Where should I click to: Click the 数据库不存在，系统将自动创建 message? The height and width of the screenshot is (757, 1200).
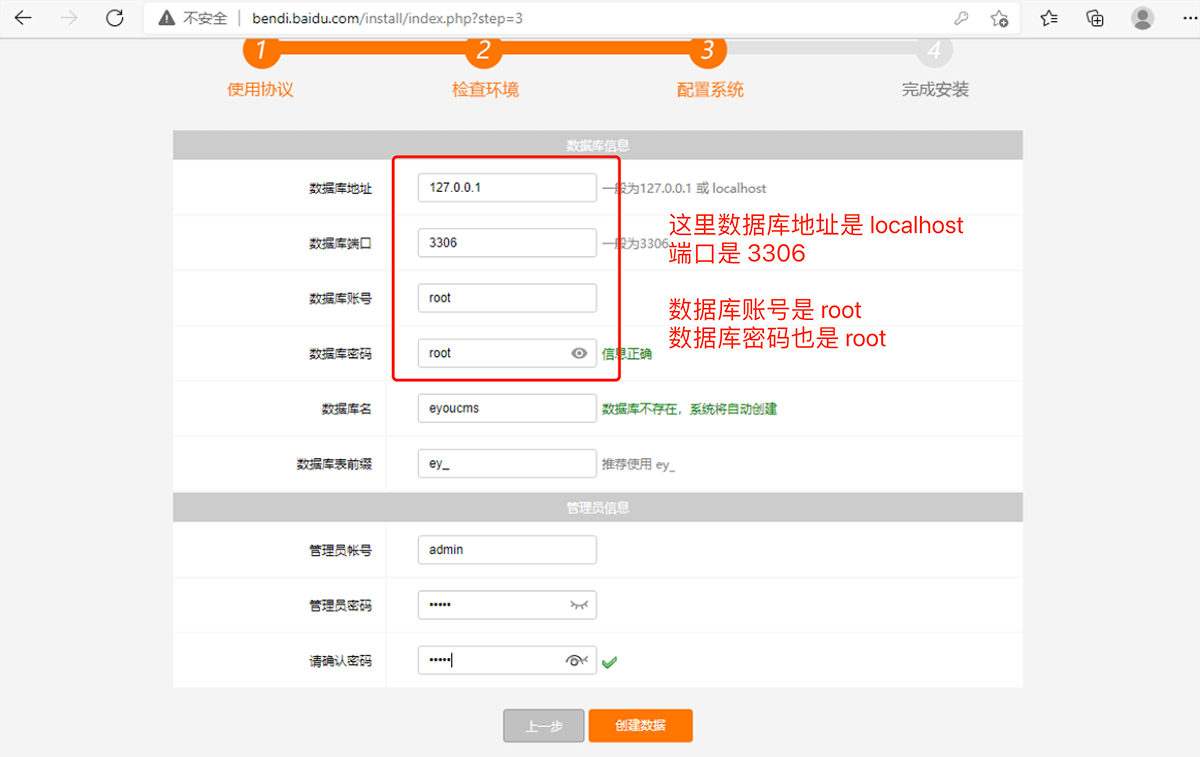pos(689,409)
